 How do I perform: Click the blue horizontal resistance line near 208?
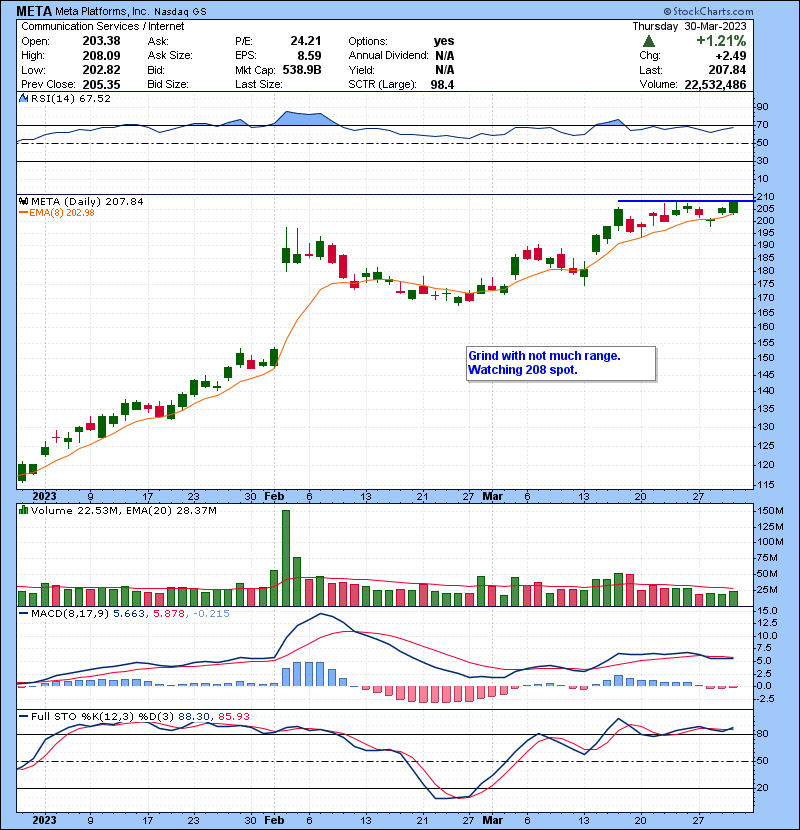tap(686, 201)
